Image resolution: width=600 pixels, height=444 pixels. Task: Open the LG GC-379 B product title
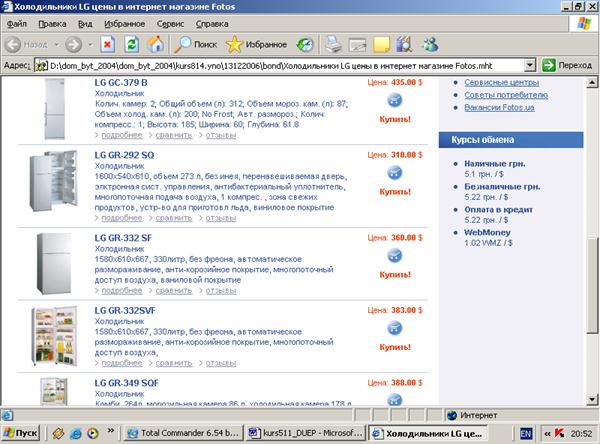coord(121,83)
